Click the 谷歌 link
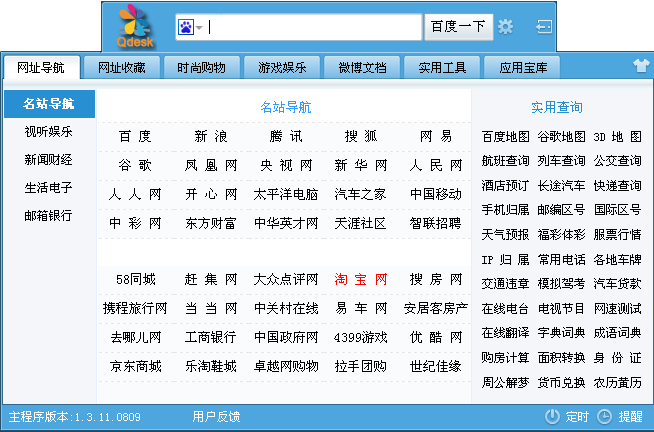 pos(135,166)
